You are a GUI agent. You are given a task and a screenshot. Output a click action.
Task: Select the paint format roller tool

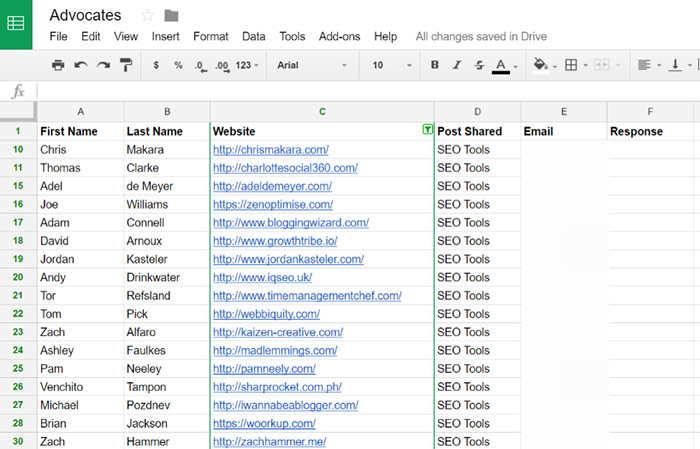(x=126, y=65)
